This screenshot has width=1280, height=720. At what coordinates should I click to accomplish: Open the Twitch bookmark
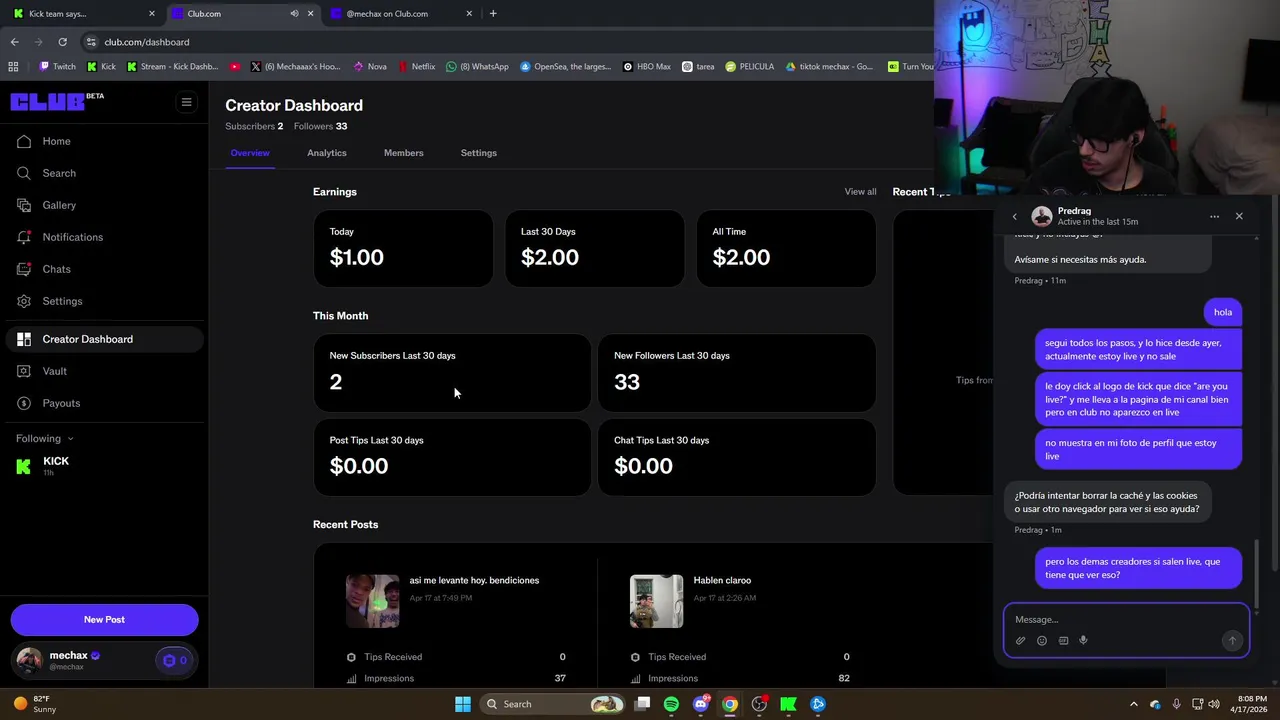57,67
